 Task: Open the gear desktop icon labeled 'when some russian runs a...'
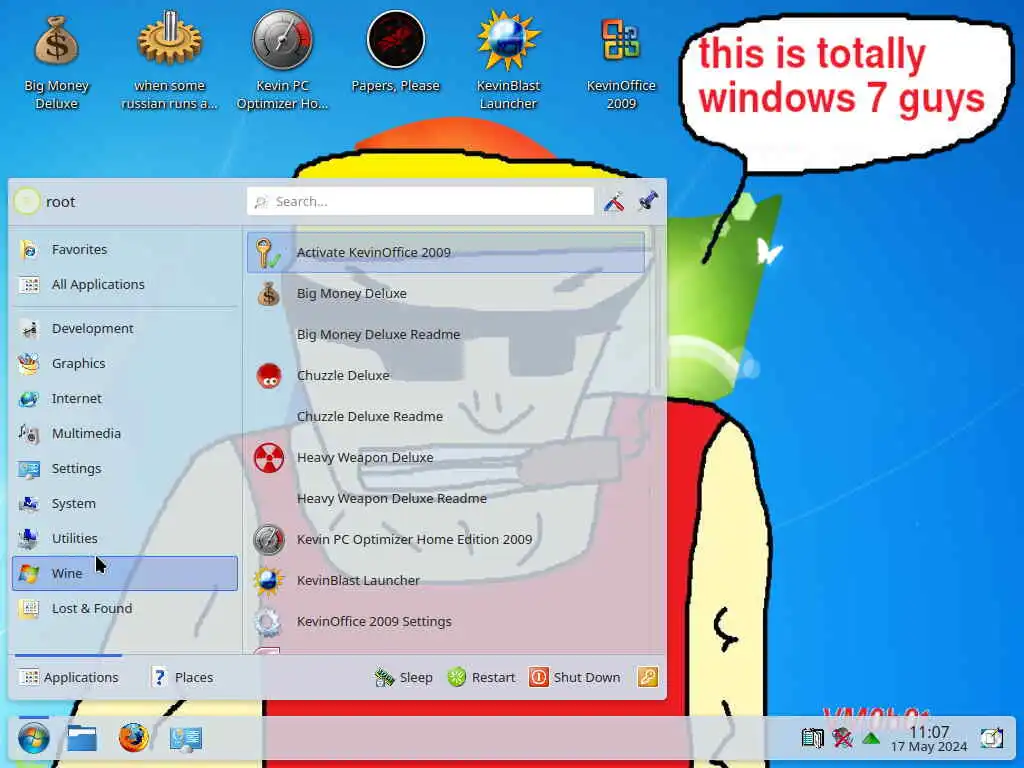coord(169,60)
